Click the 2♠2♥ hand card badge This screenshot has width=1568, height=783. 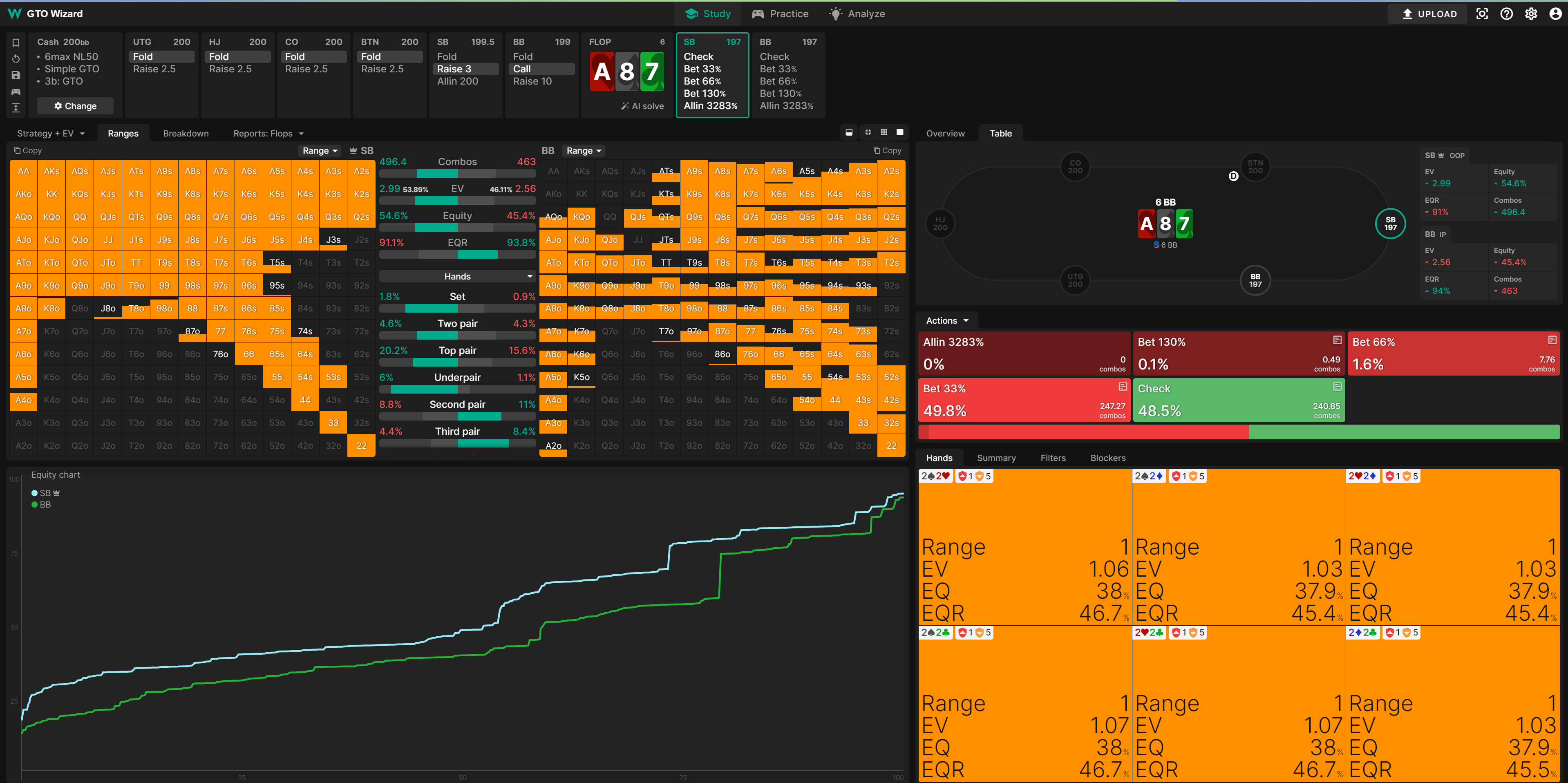coord(935,476)
